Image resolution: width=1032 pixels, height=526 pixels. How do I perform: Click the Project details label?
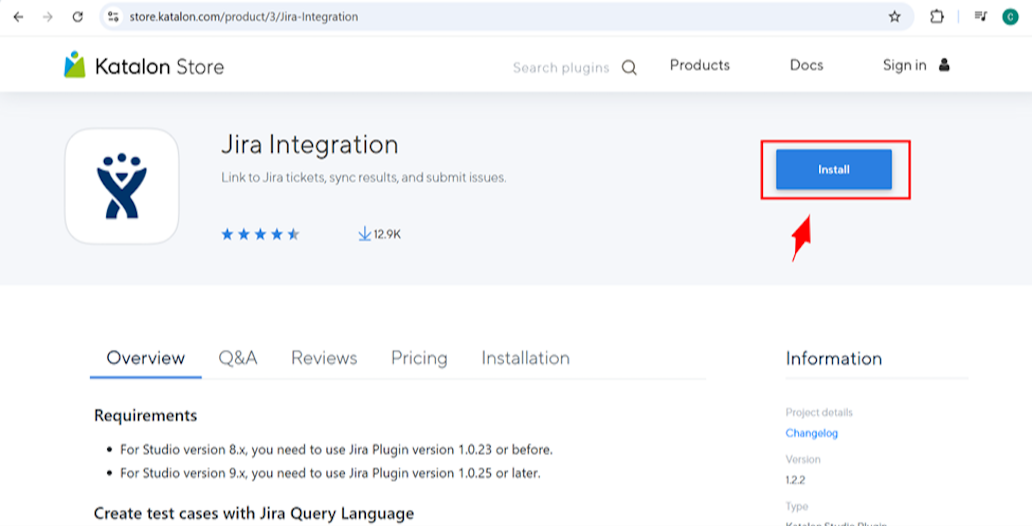point(819,413)
